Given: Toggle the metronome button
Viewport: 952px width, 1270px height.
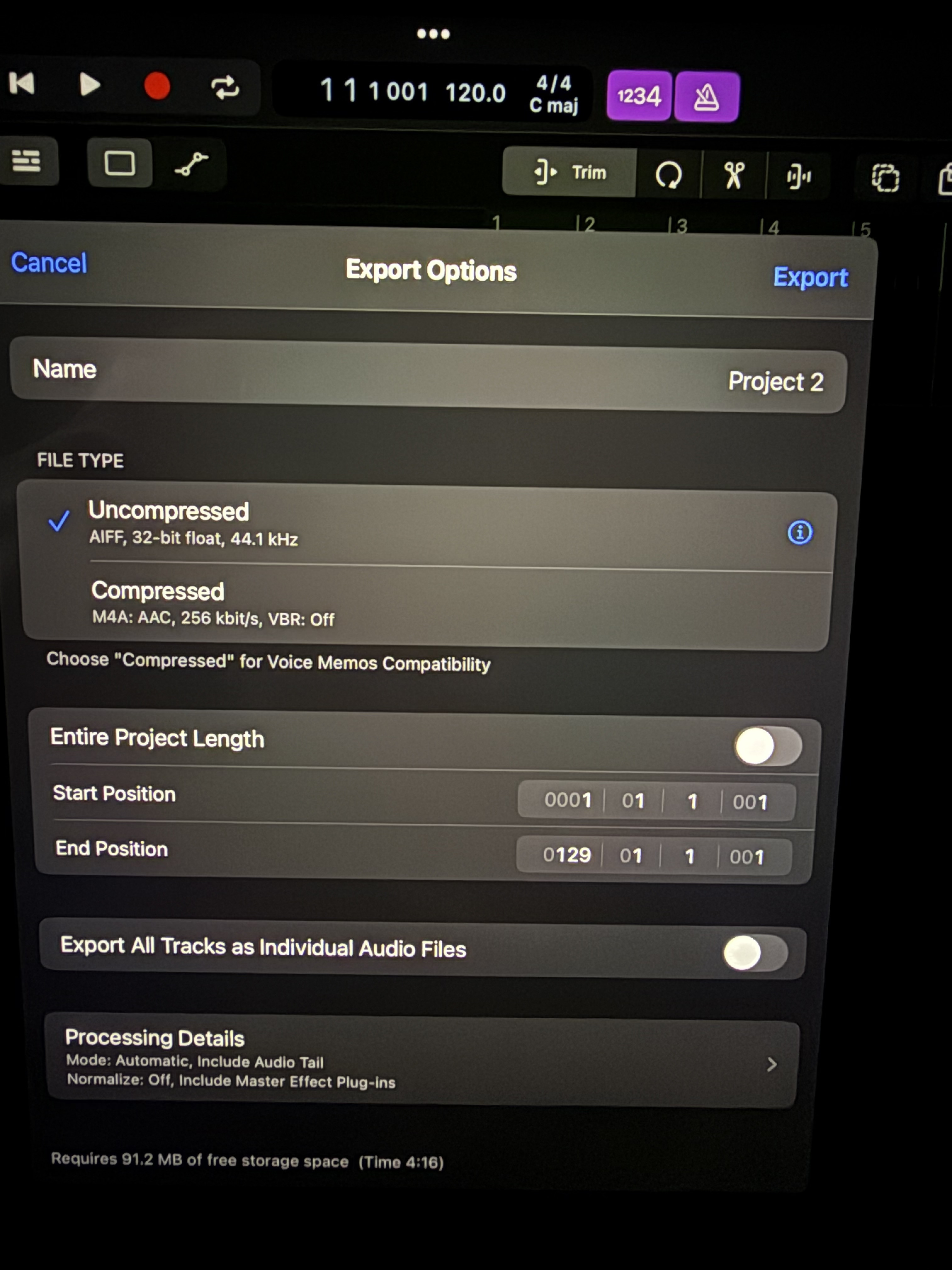Looking at the screenshot, I should coord(706,97).
